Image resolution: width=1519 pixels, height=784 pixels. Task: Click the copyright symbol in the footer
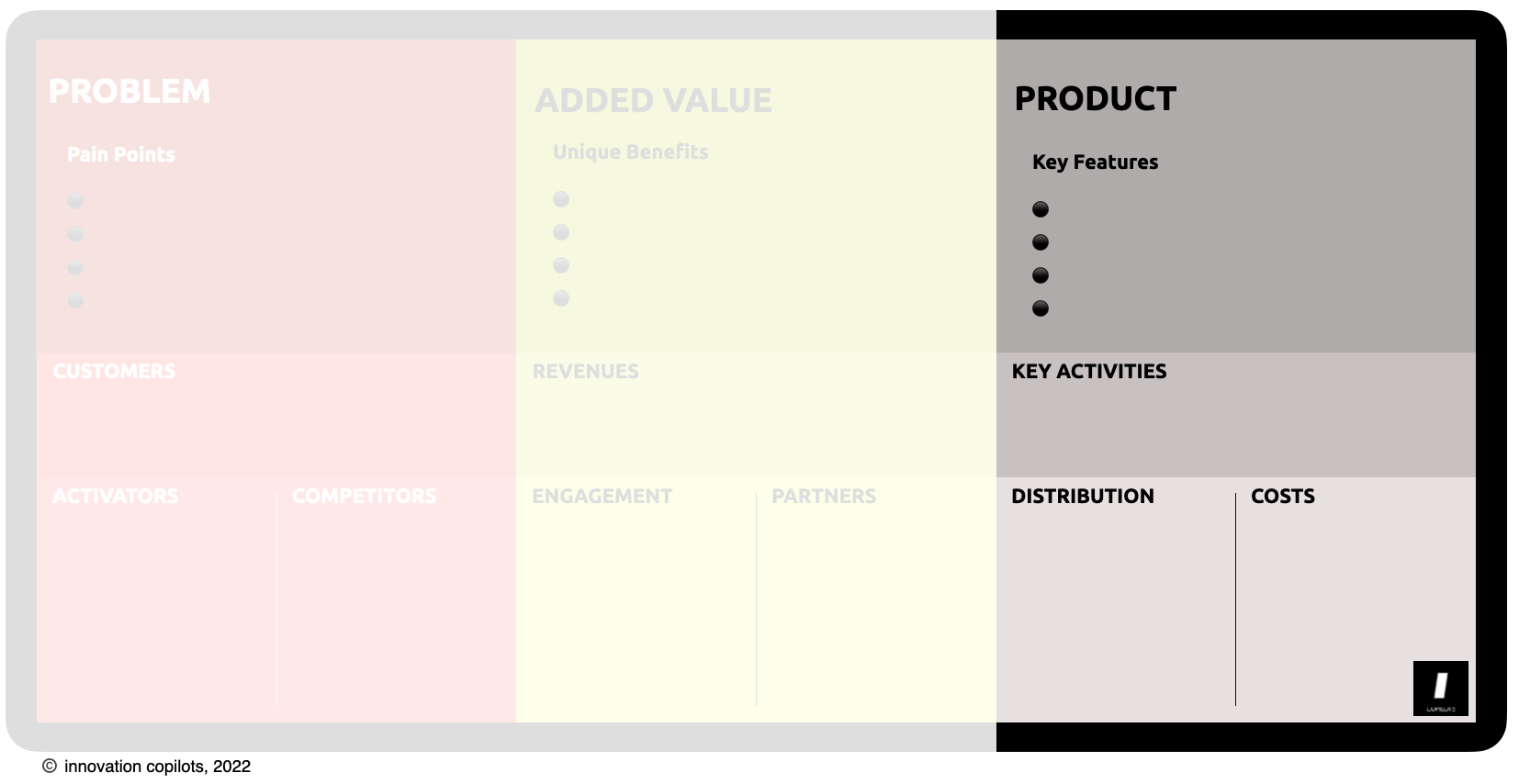[x=50, y=766]
